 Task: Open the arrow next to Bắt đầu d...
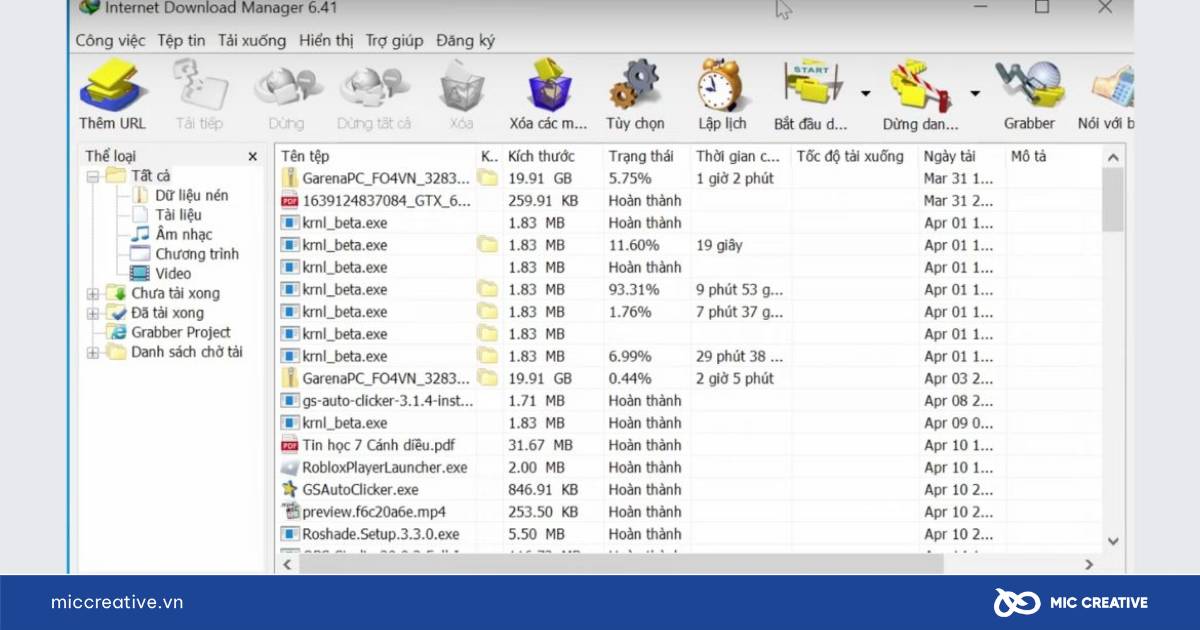click(865, 93)
